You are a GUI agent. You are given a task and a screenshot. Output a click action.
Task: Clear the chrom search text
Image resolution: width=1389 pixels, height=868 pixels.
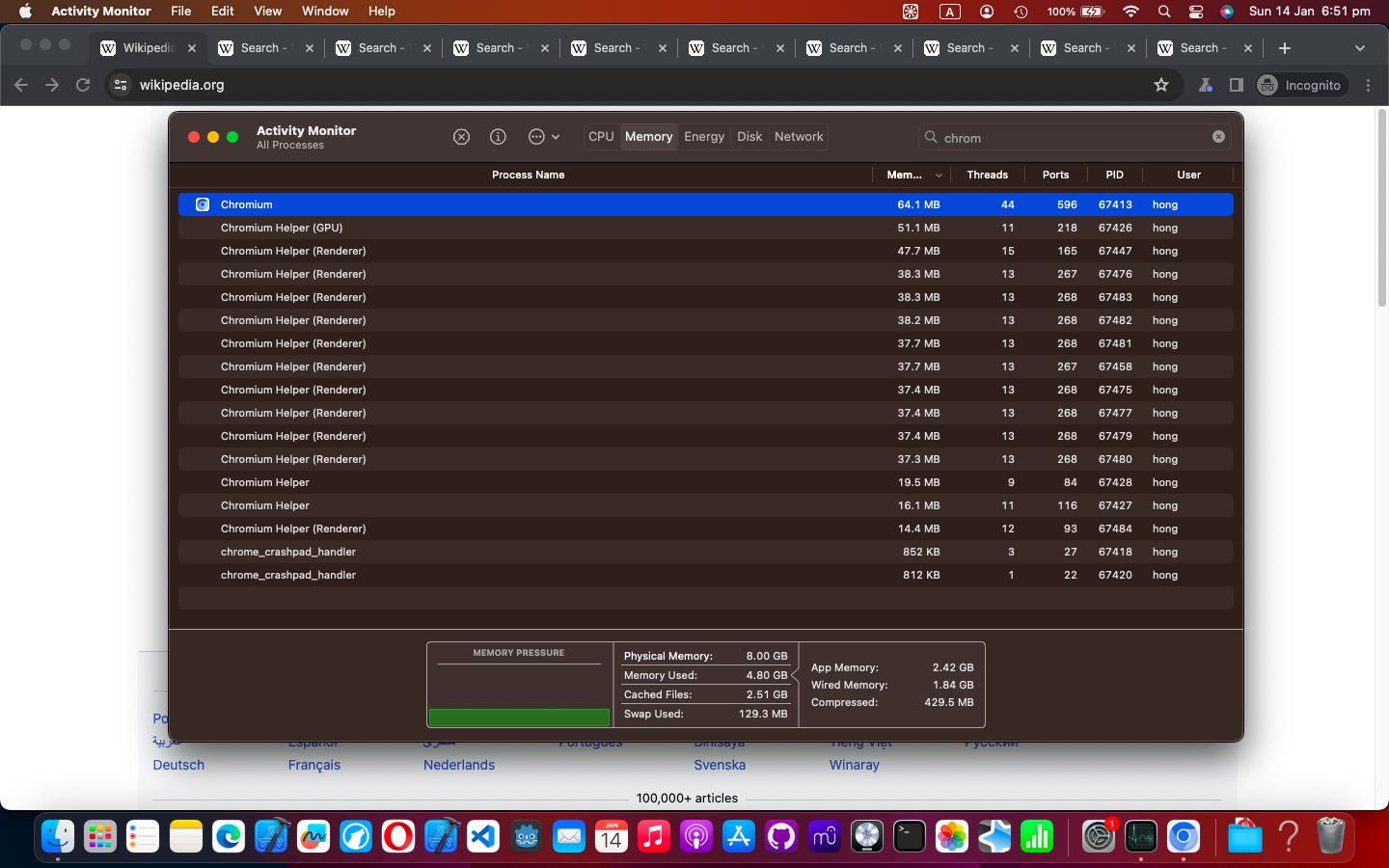pyautogui.click(x=1218, y=137)
